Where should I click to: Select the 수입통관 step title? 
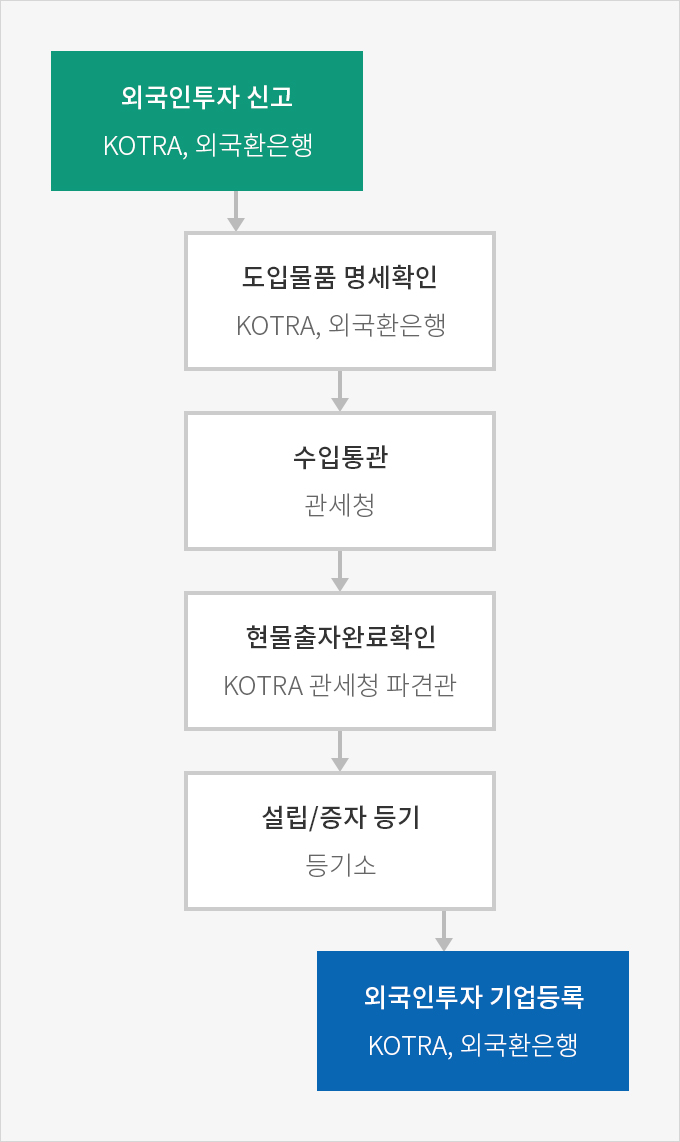tap(340, 457)
